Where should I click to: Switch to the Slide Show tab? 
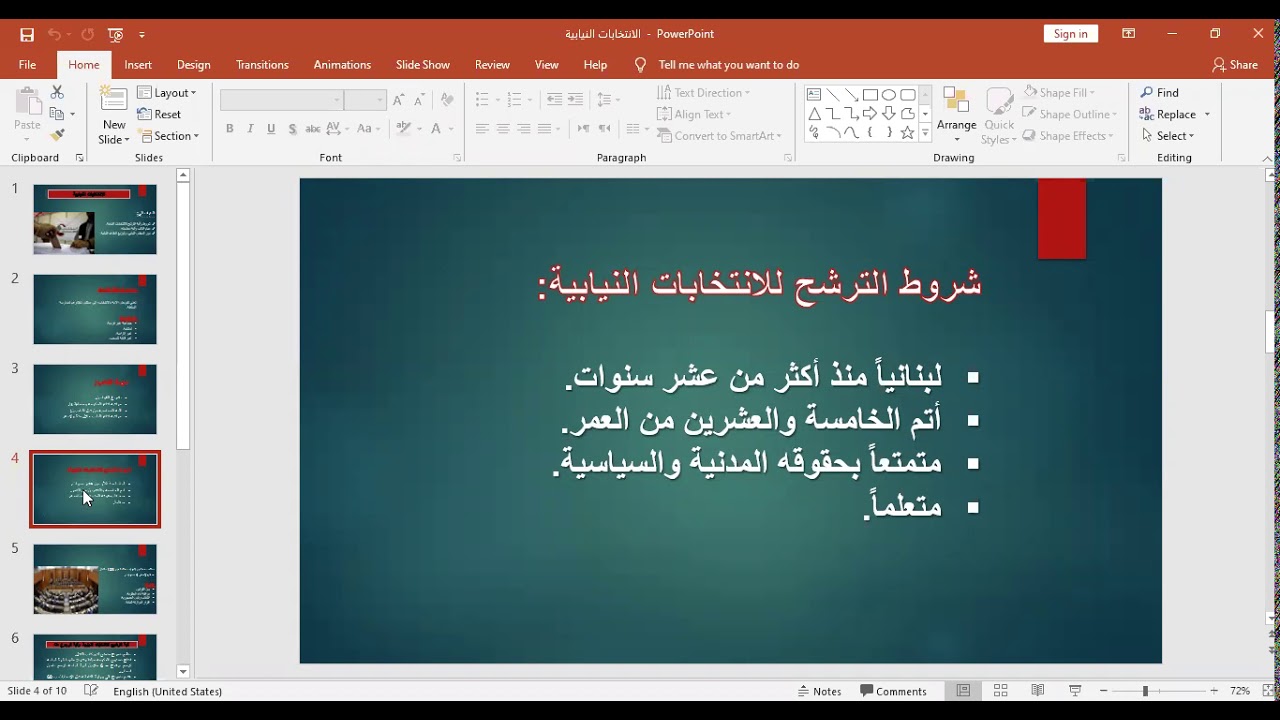tap(423, 65)
